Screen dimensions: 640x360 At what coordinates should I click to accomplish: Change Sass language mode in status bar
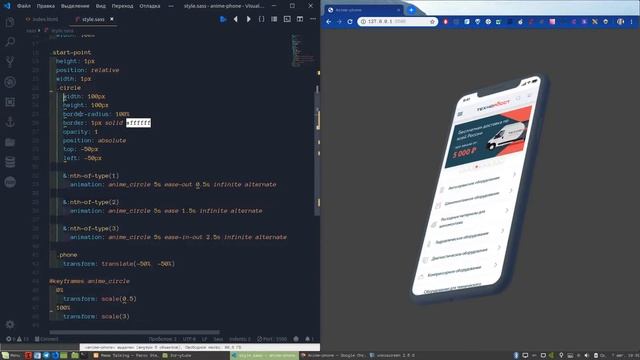[x=218, y=339]
